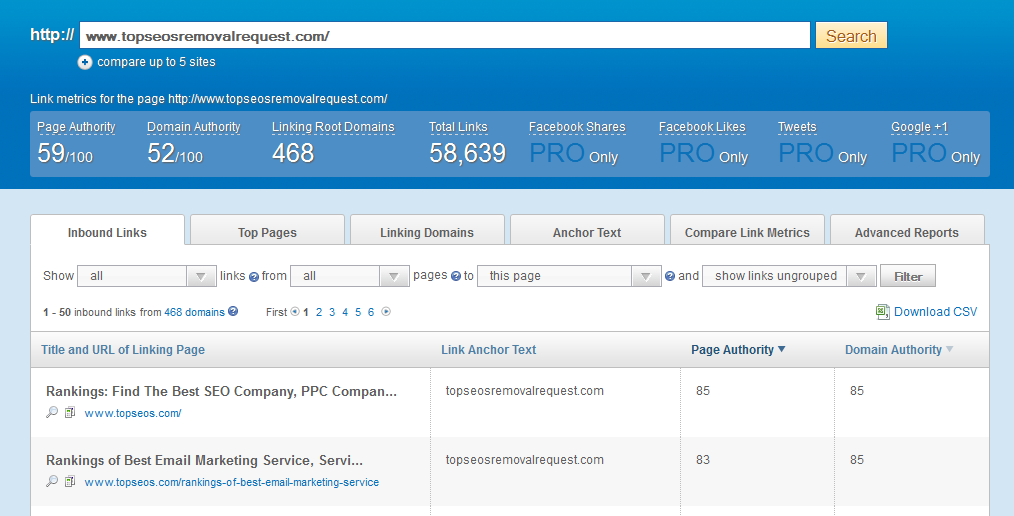Click the Search button
The height and width of the screenshot is (516, 1014).
[851, 36]
